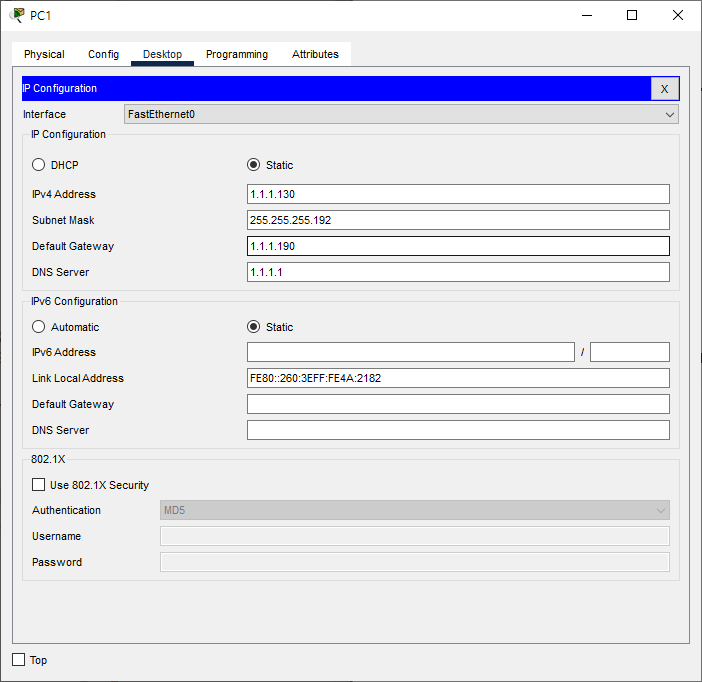Image resolution: width=702 pixels, height=682 pixels.
Task: Click the IPv6 Default Gateway field
Action: coord(458,404)
